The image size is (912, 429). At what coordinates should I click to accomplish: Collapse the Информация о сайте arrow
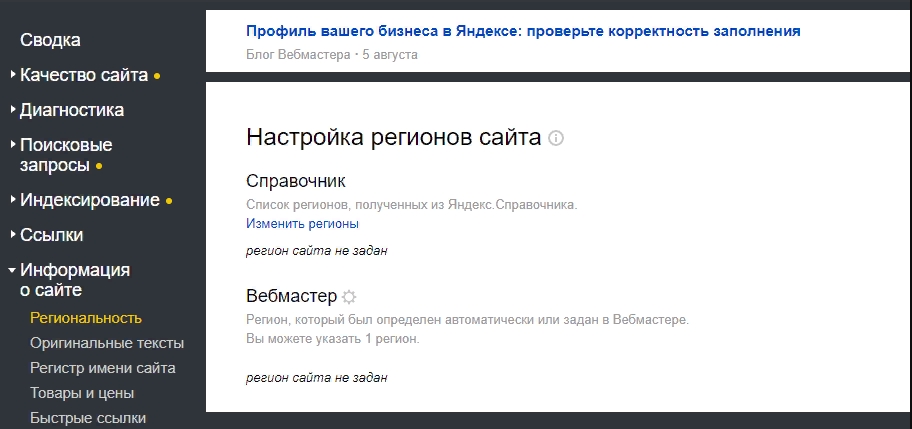coord(13,270)
